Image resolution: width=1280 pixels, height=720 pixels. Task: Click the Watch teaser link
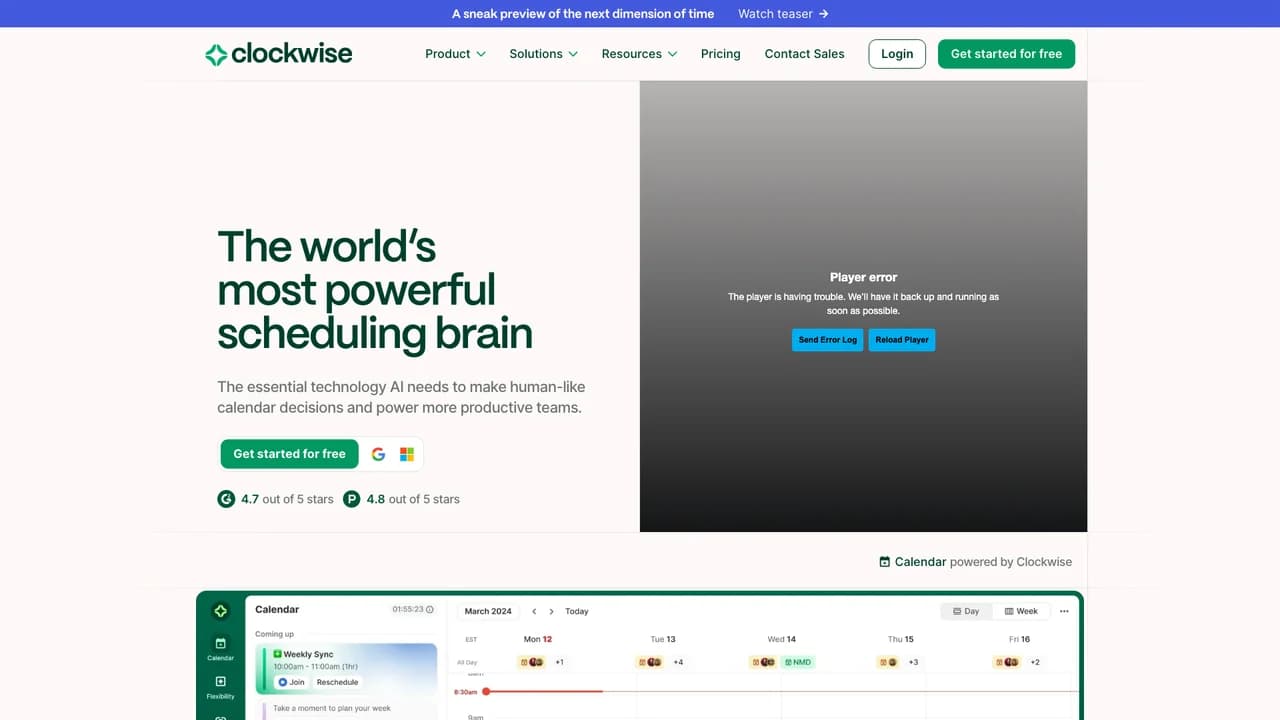tap(783, 14)
